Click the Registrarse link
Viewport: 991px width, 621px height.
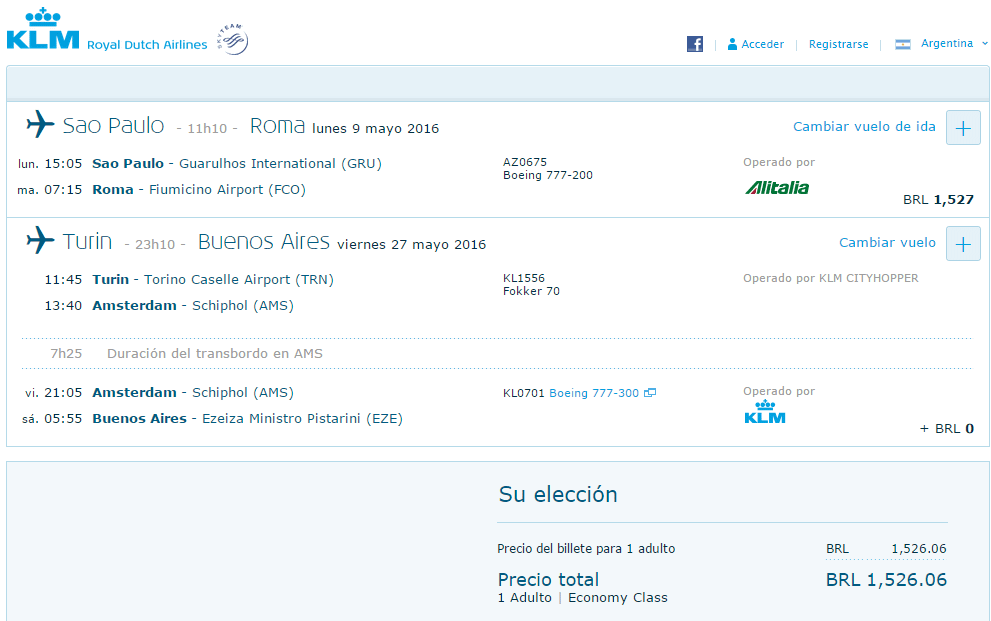coord(838,44)
